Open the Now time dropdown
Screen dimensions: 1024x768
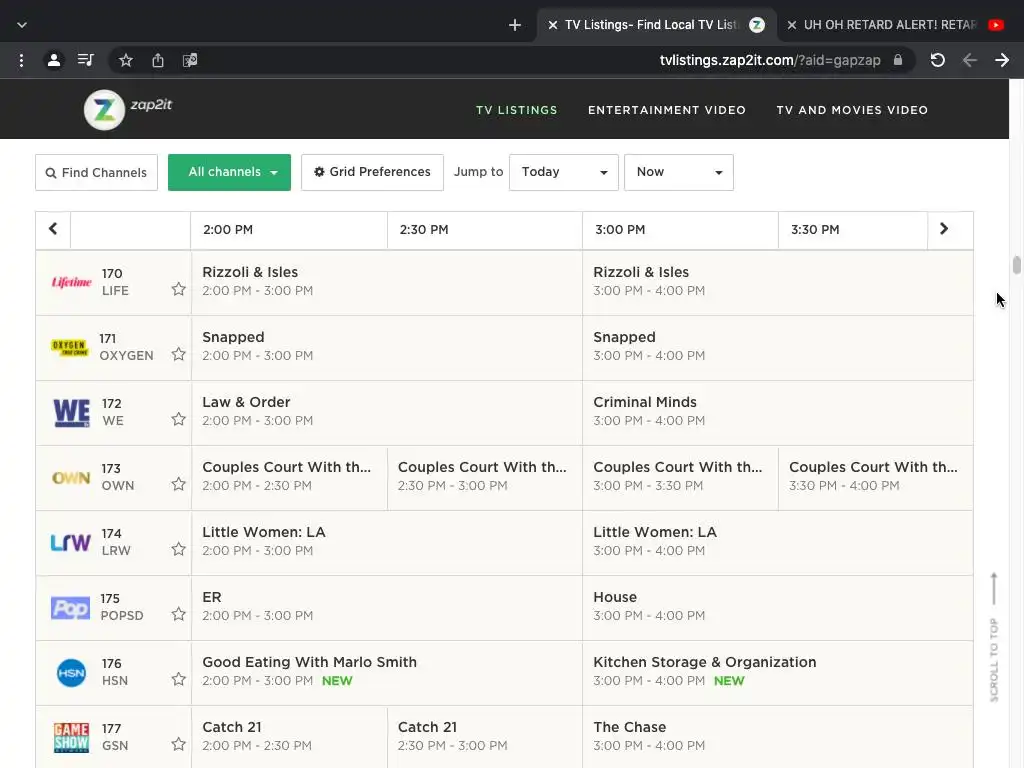click(679, 172)
